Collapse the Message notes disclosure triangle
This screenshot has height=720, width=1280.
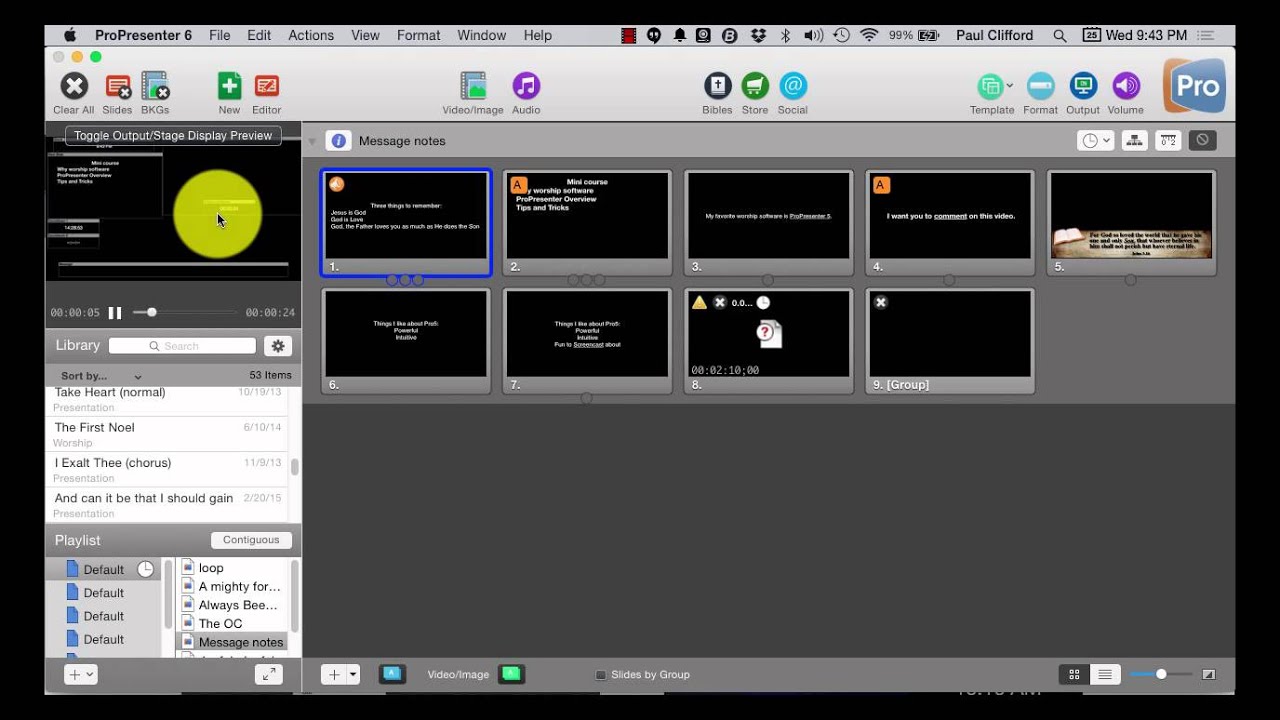point(313,142)
